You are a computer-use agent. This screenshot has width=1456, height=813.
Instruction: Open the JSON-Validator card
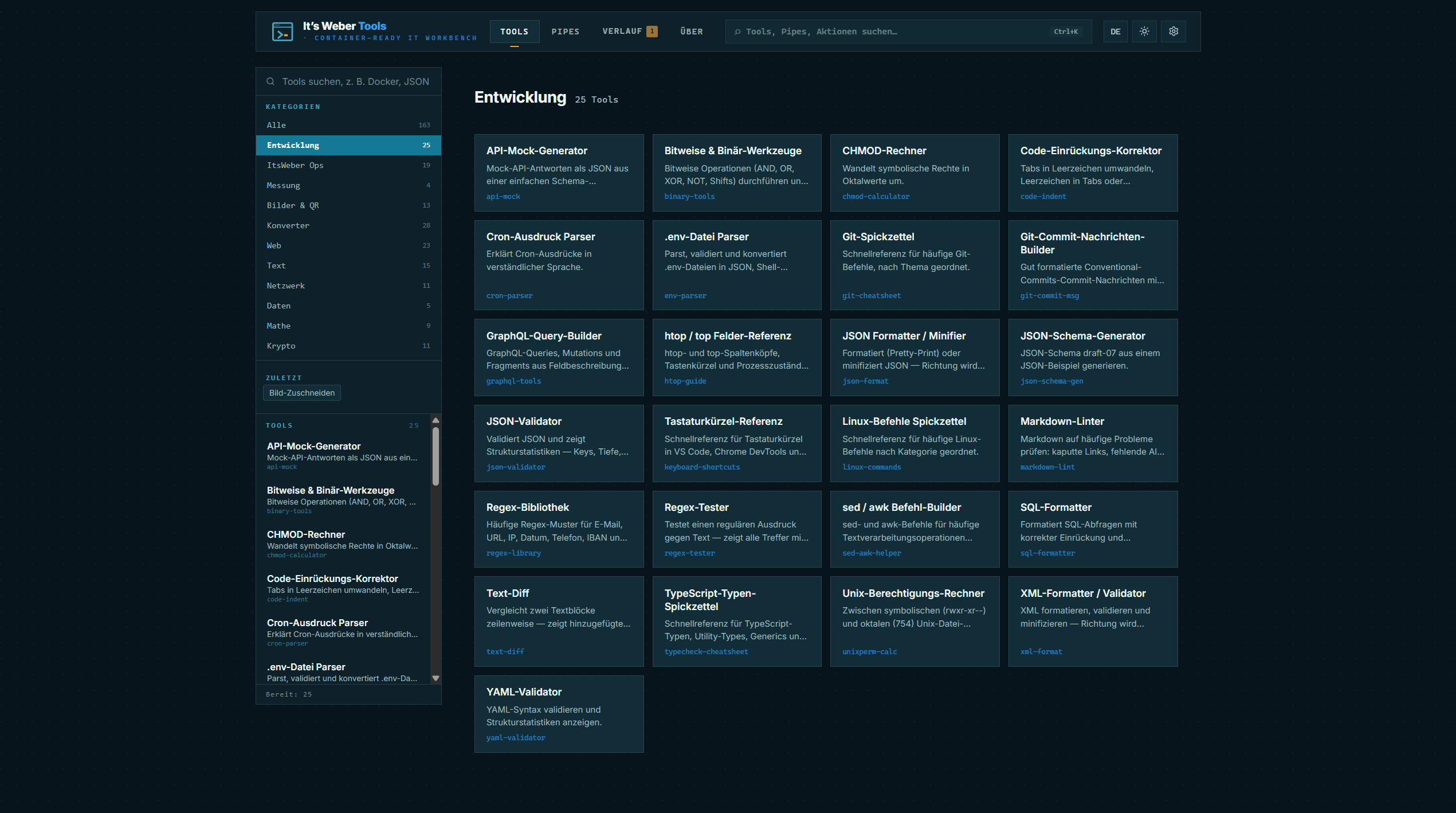559,443
